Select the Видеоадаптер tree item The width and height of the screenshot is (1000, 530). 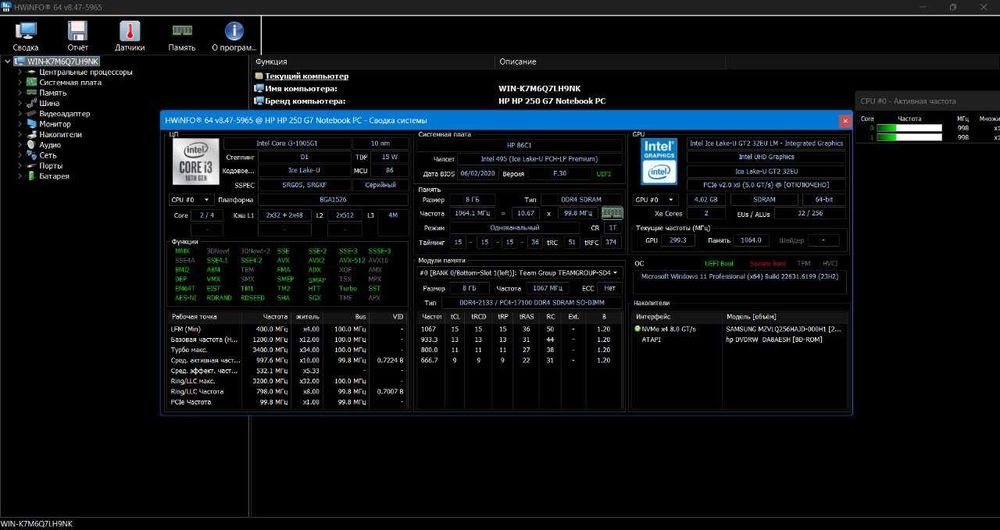64,114
